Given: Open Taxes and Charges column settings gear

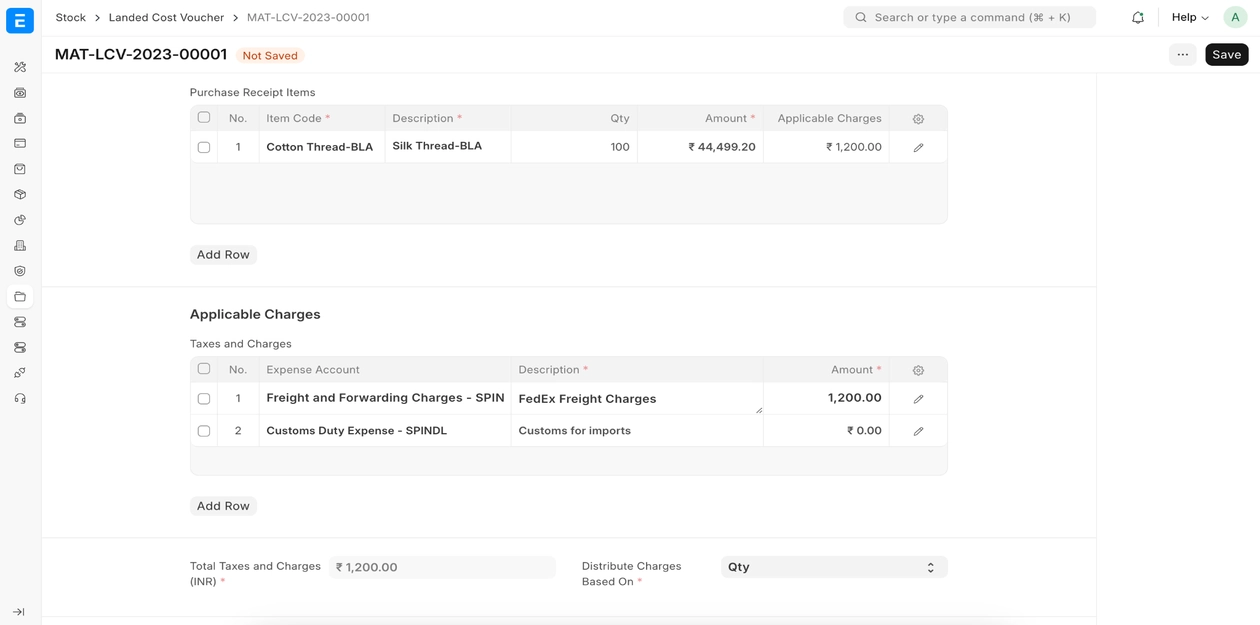Looking at the screenshot, I should (x=918, y=370).
